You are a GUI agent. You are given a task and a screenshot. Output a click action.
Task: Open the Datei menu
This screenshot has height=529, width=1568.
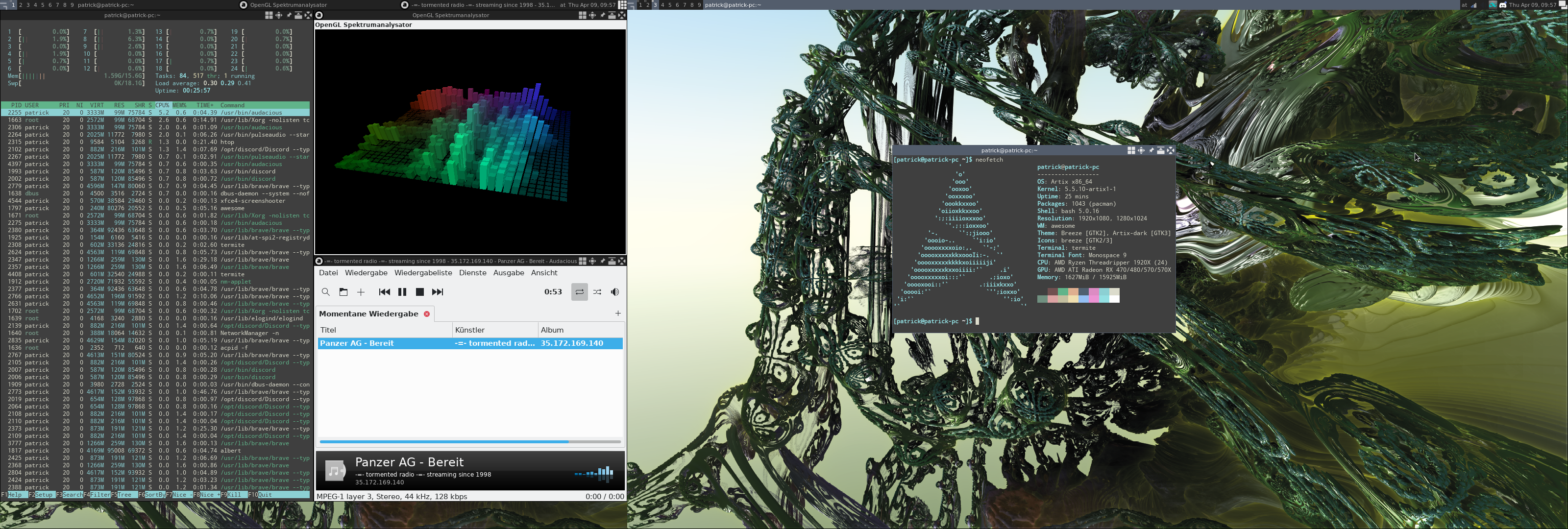pyautogui.click(x=328, y=273)
